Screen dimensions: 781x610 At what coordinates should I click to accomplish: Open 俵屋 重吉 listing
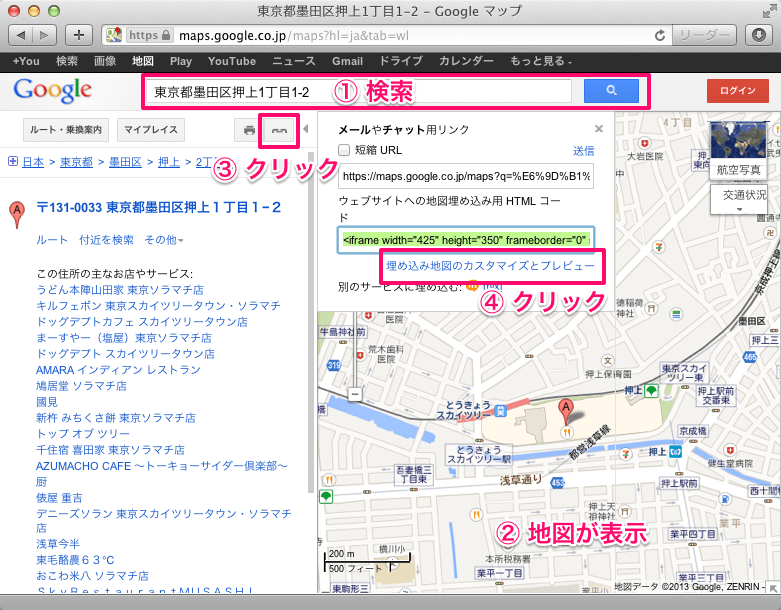59,498
